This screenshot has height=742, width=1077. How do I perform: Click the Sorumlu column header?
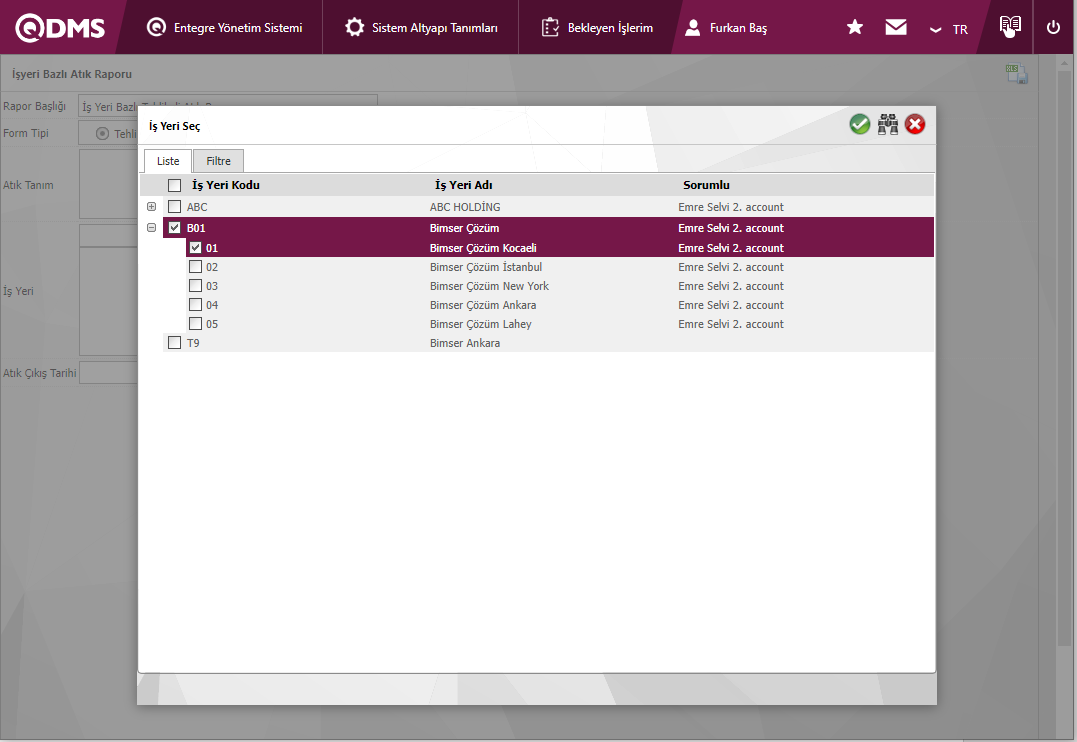click(706, 185)
